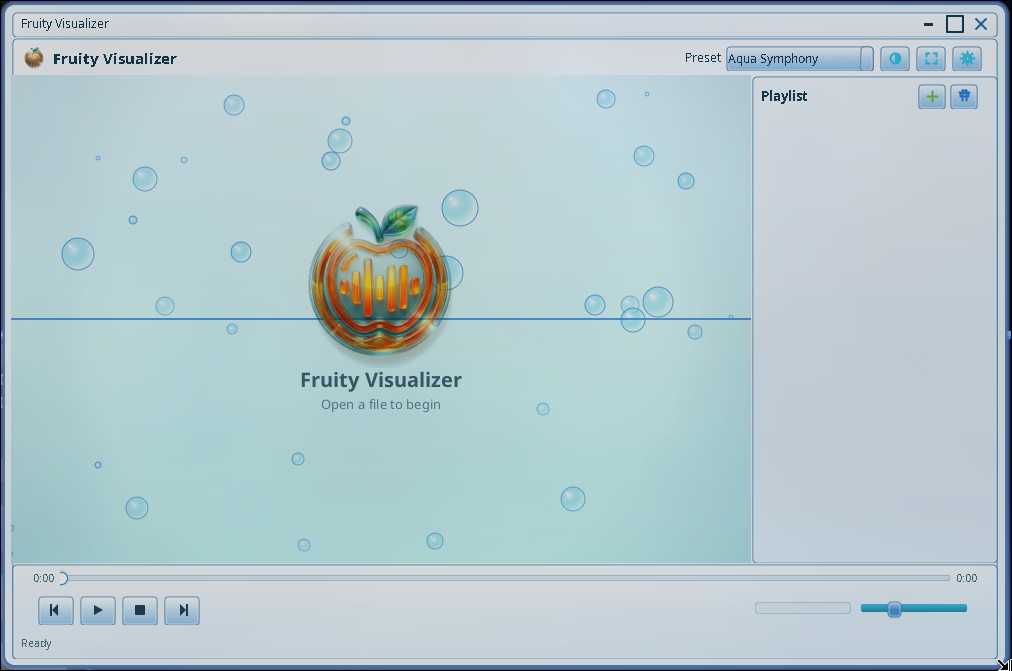Open settings via the gear icon
Viewport: 1012px width, 671px height.
967,59
